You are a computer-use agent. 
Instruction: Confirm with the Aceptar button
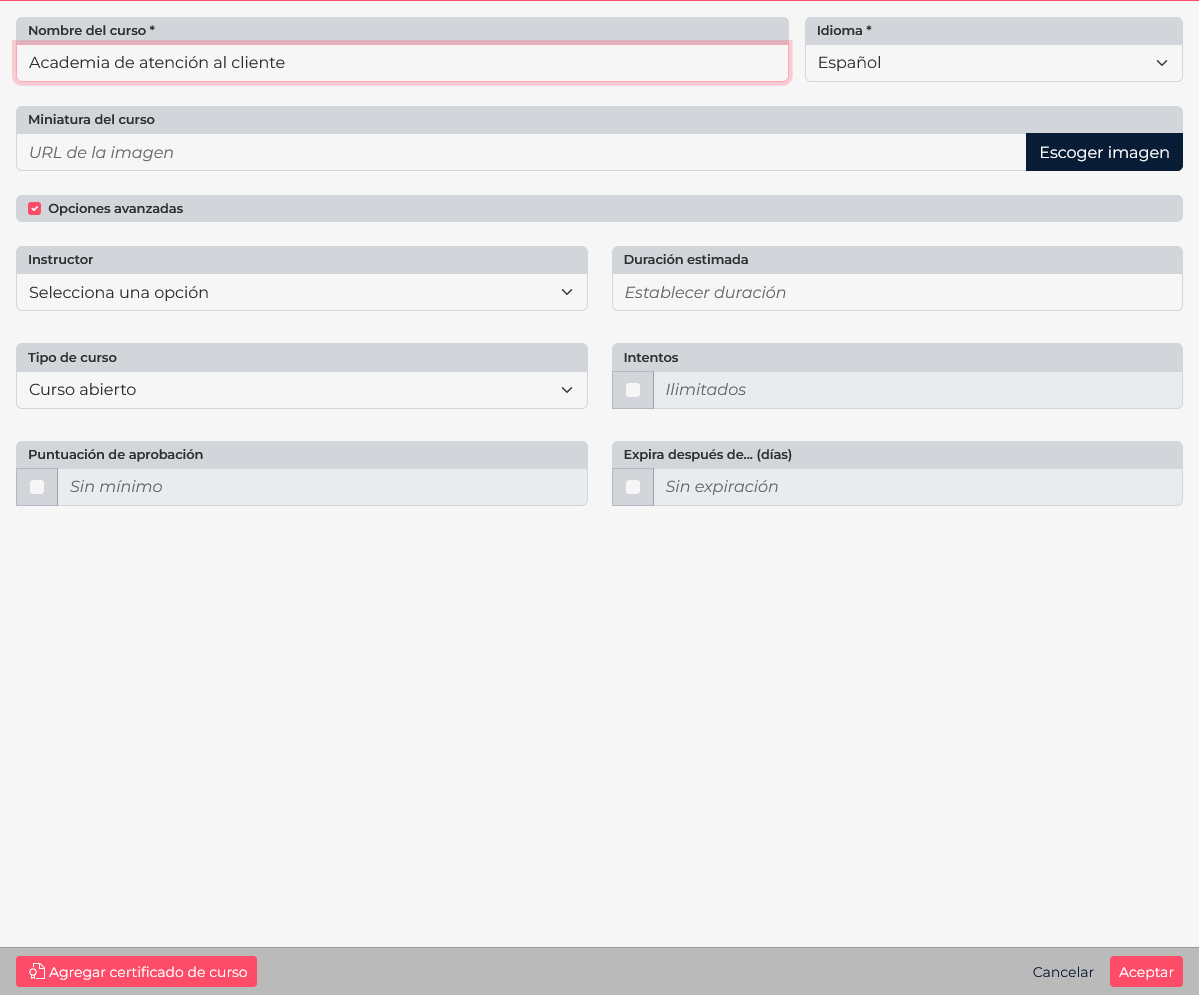[1145, 971]
